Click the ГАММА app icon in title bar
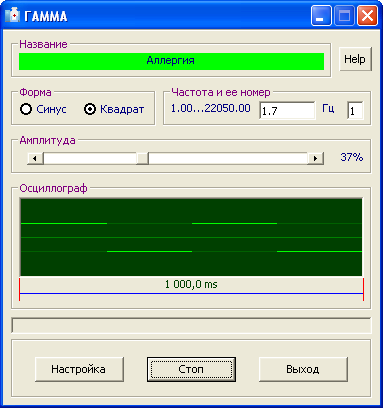This screenshot has width=383, height=408. (x=13, y=16)
